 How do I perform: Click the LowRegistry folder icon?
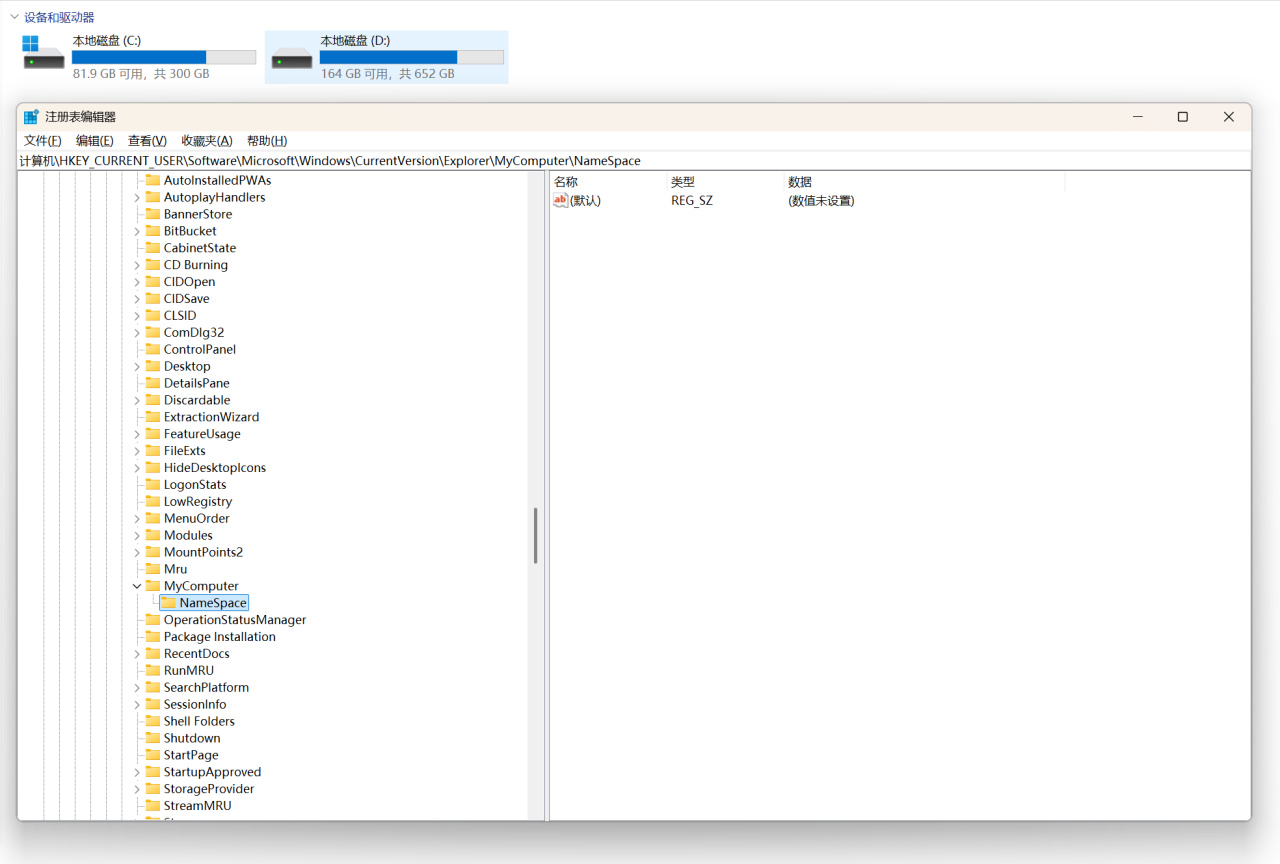click(x=153, y=501)
